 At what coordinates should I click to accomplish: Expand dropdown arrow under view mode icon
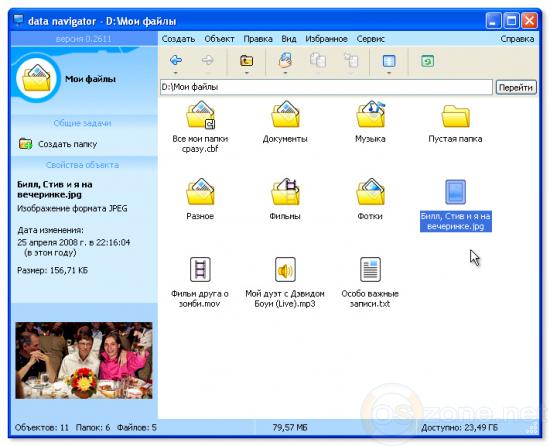click(x=389, y=73)
